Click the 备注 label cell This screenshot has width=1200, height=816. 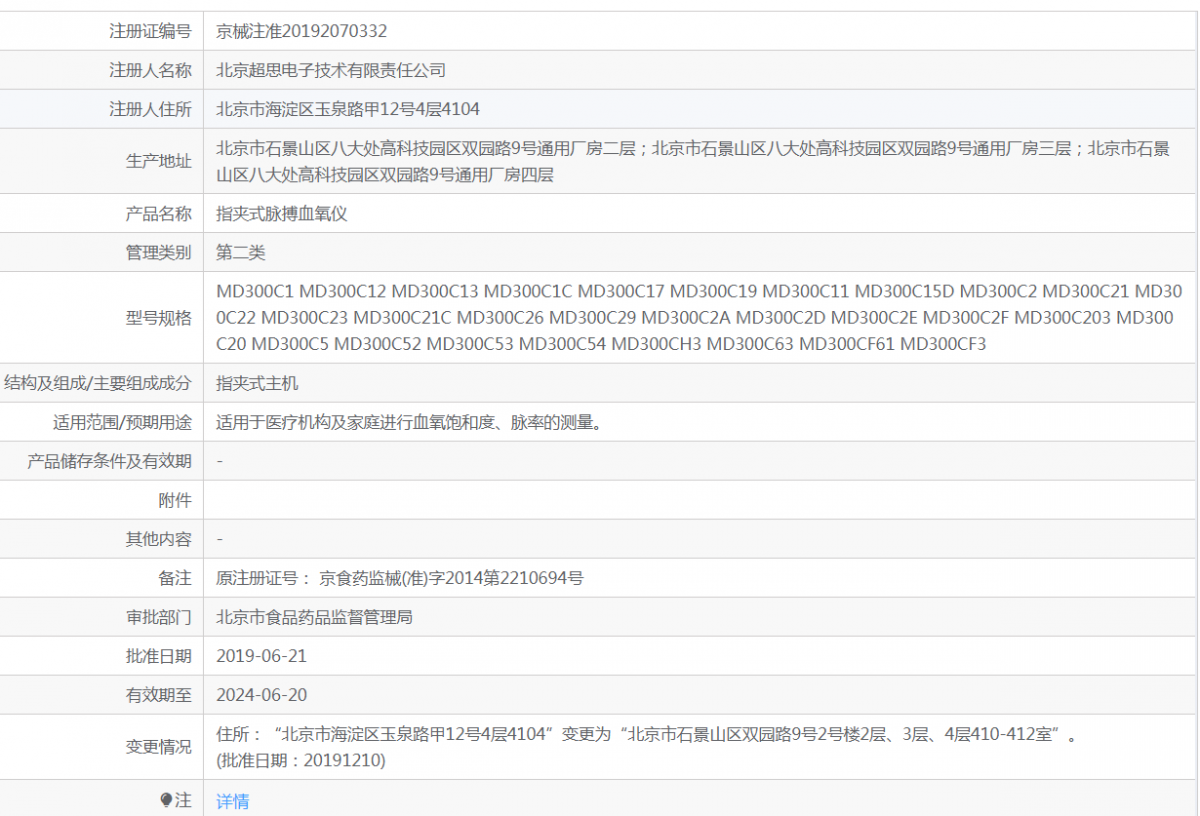click(101, 578)
